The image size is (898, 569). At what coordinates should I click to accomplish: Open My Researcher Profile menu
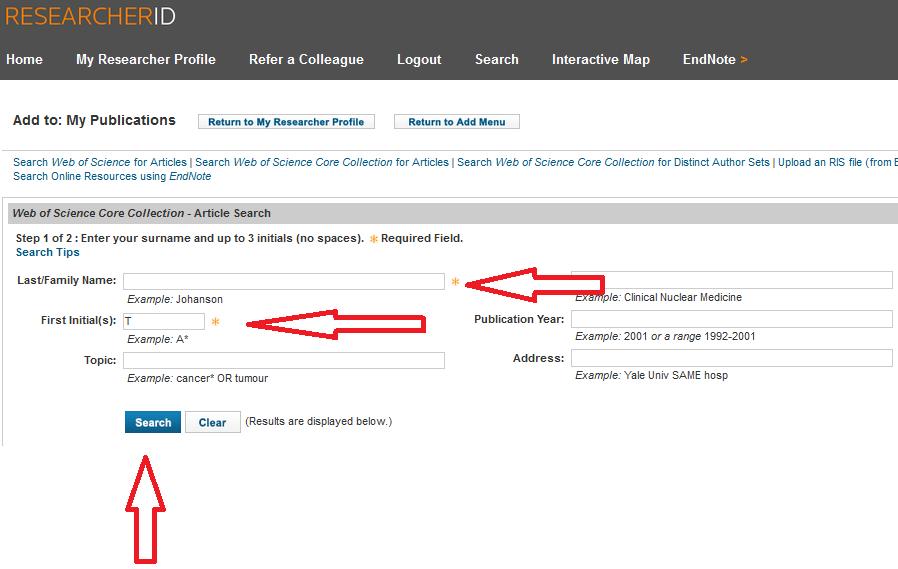[x=146, y=60]
